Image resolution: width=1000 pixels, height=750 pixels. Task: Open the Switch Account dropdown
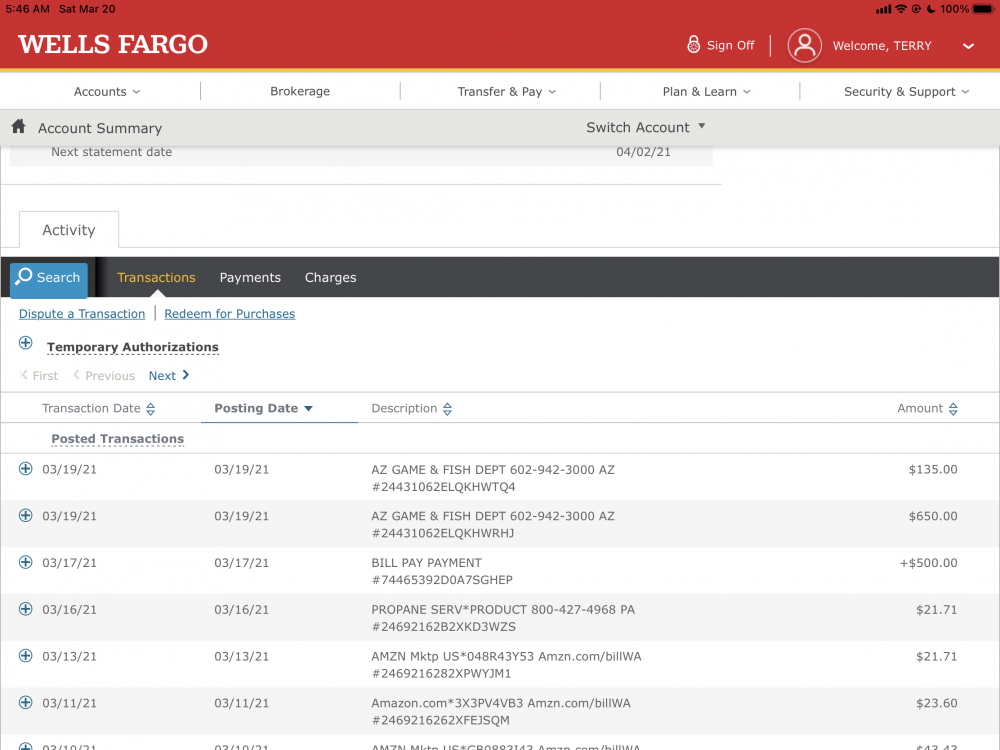[645, 127]
